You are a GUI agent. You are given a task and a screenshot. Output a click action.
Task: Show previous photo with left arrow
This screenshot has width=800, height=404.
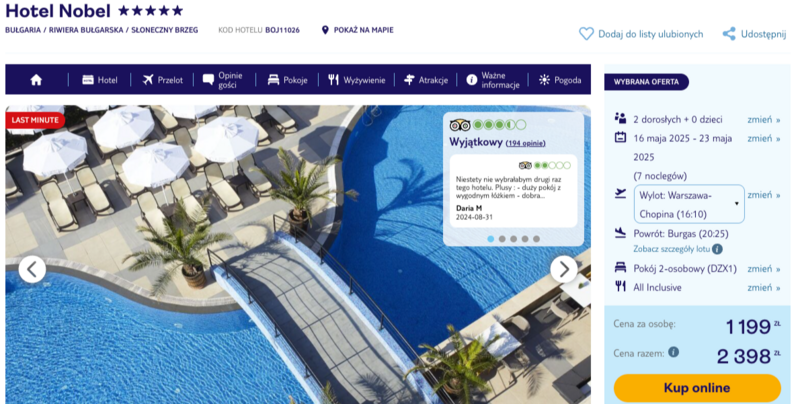tap(32, 269)
